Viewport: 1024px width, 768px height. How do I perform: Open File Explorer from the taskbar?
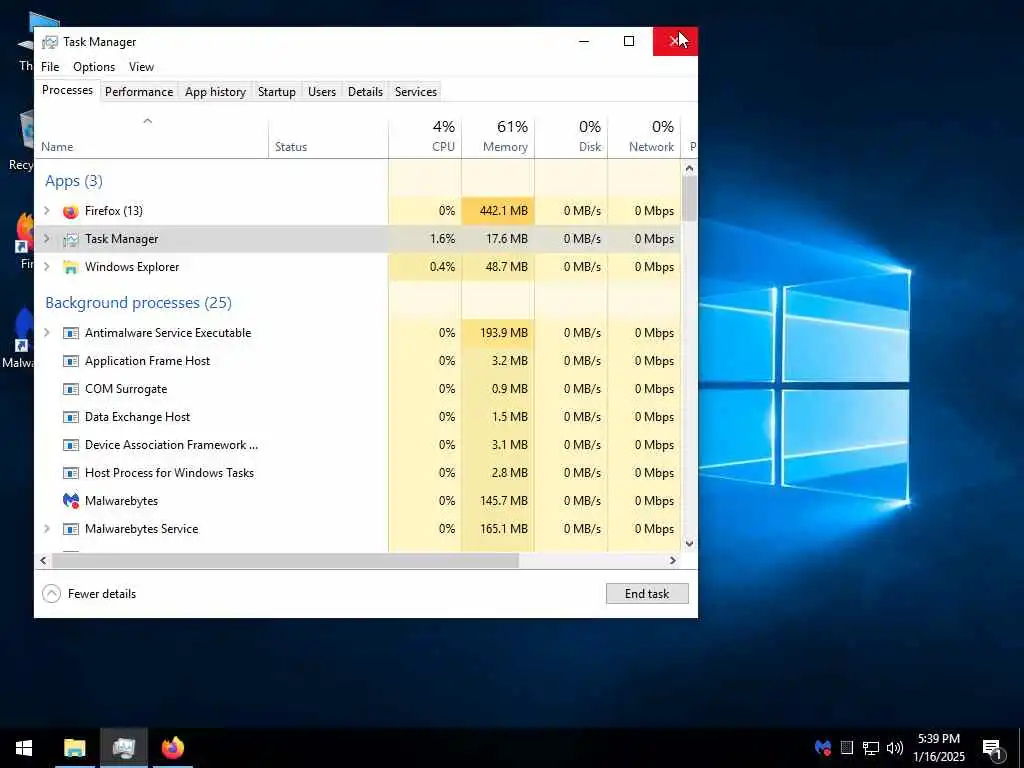pyautogui.click(x=74, y=748)
